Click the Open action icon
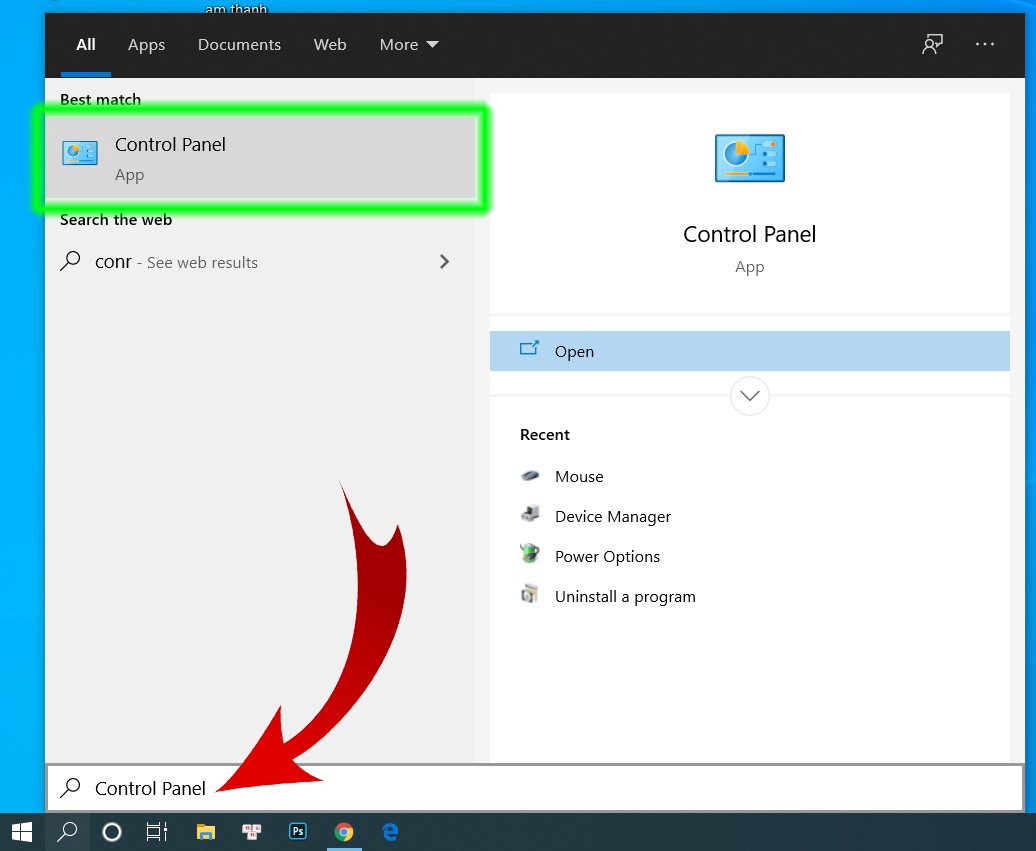This screenshot has height=851, width=1036. point(529,348)
